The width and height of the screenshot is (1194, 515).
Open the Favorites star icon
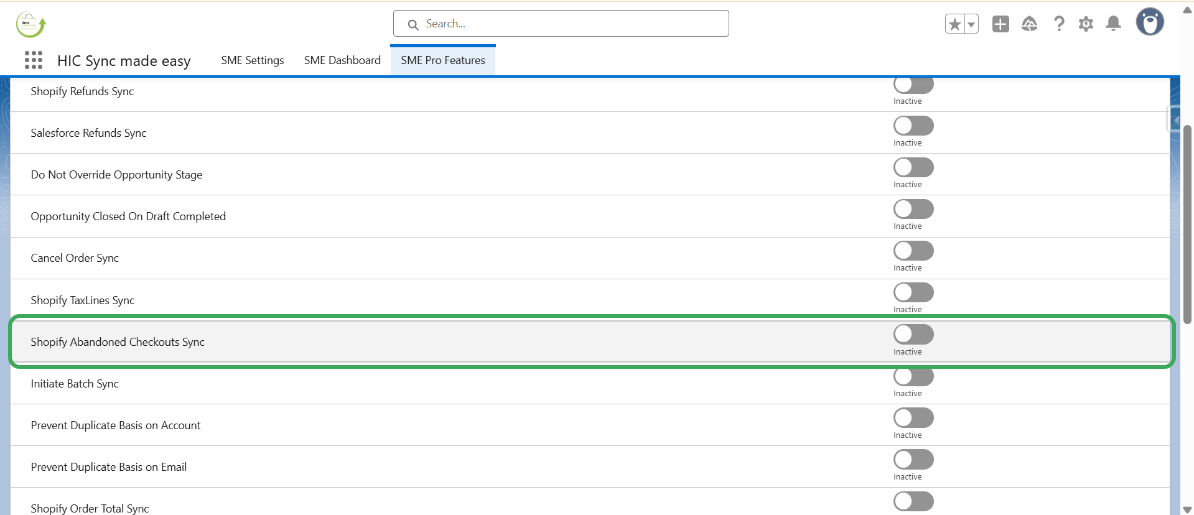click(x=955, y=24)
